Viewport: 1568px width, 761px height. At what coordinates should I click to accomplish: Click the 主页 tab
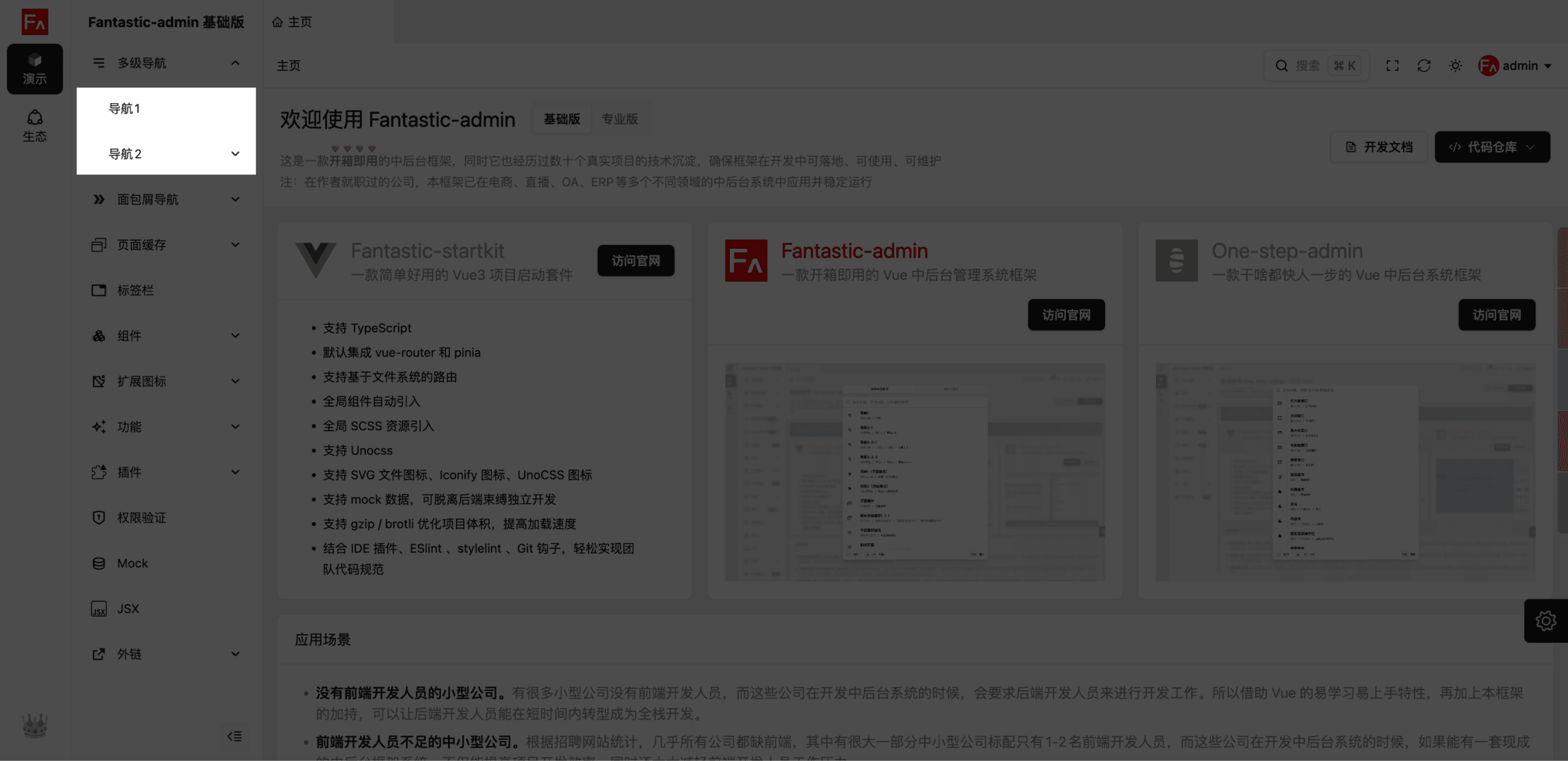[292, 22]
